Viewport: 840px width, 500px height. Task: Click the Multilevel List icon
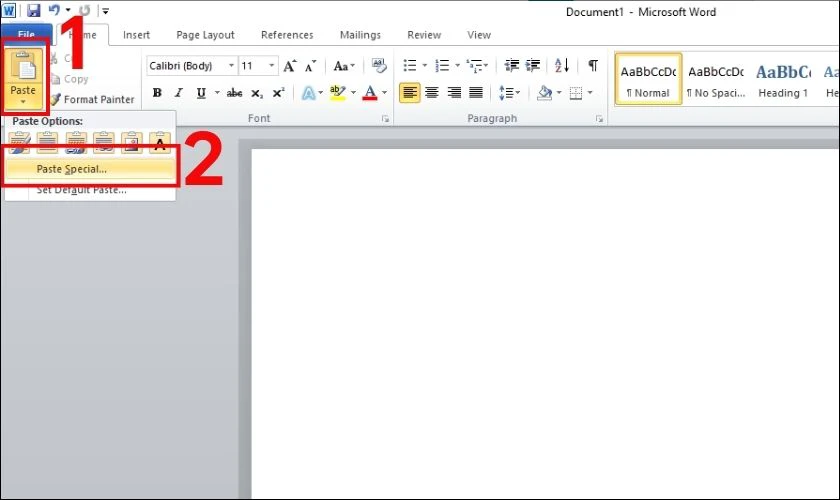point(474,65)
